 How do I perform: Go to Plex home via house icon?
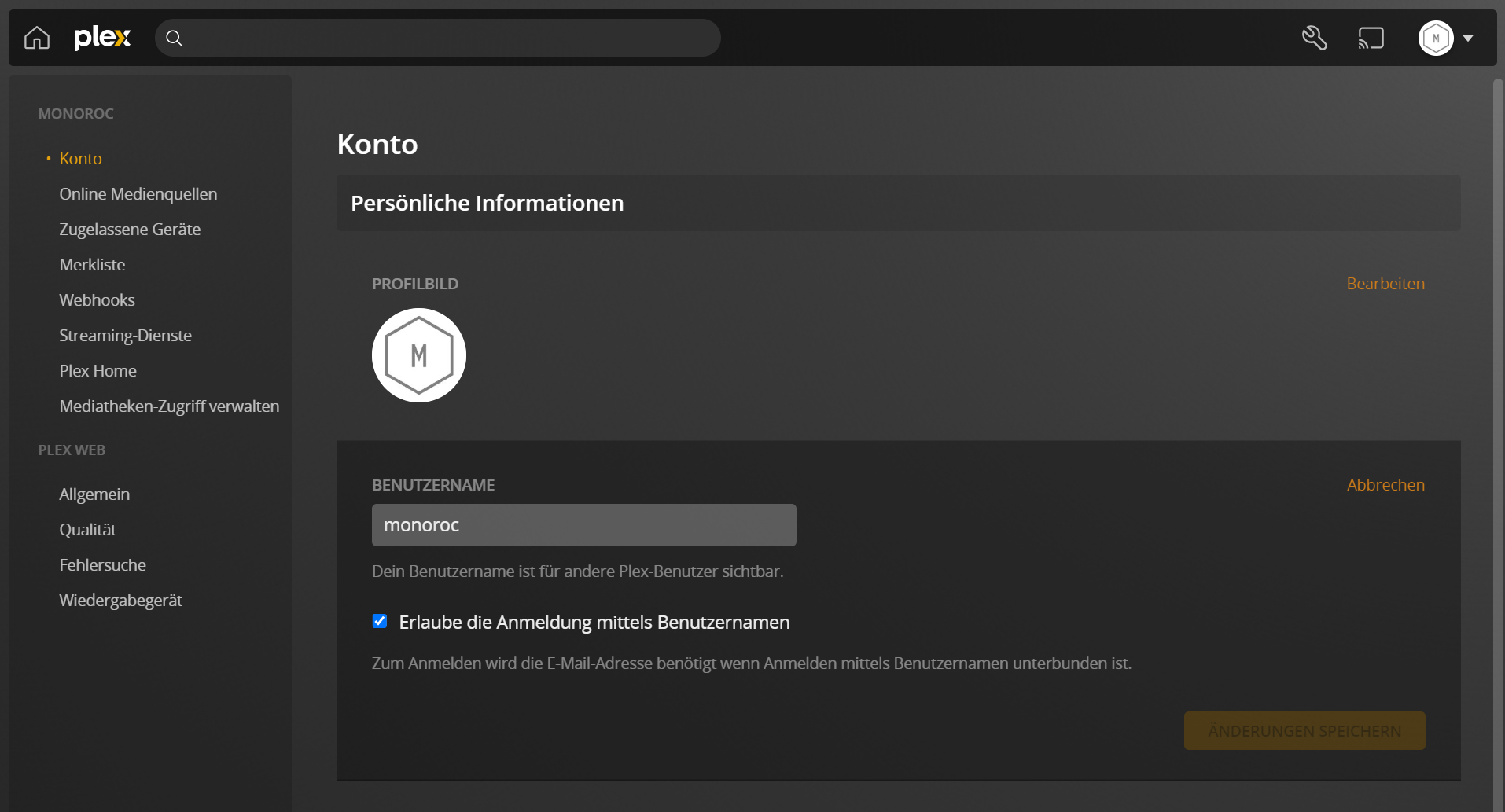click(37, 38)
